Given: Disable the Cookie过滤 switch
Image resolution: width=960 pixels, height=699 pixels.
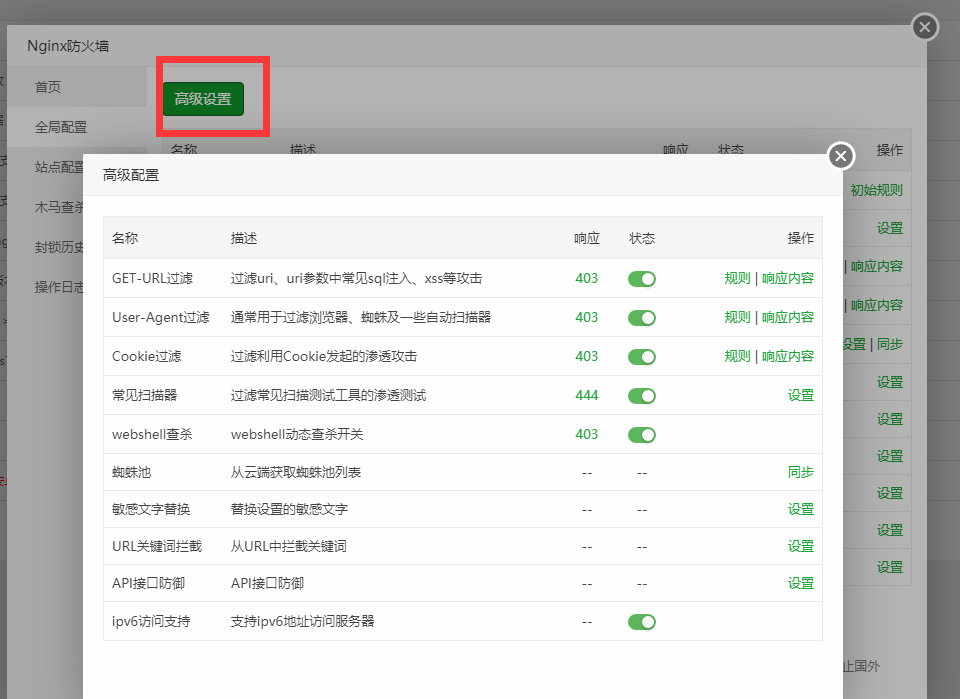Looking at the screenshot, I should point(642,356).
